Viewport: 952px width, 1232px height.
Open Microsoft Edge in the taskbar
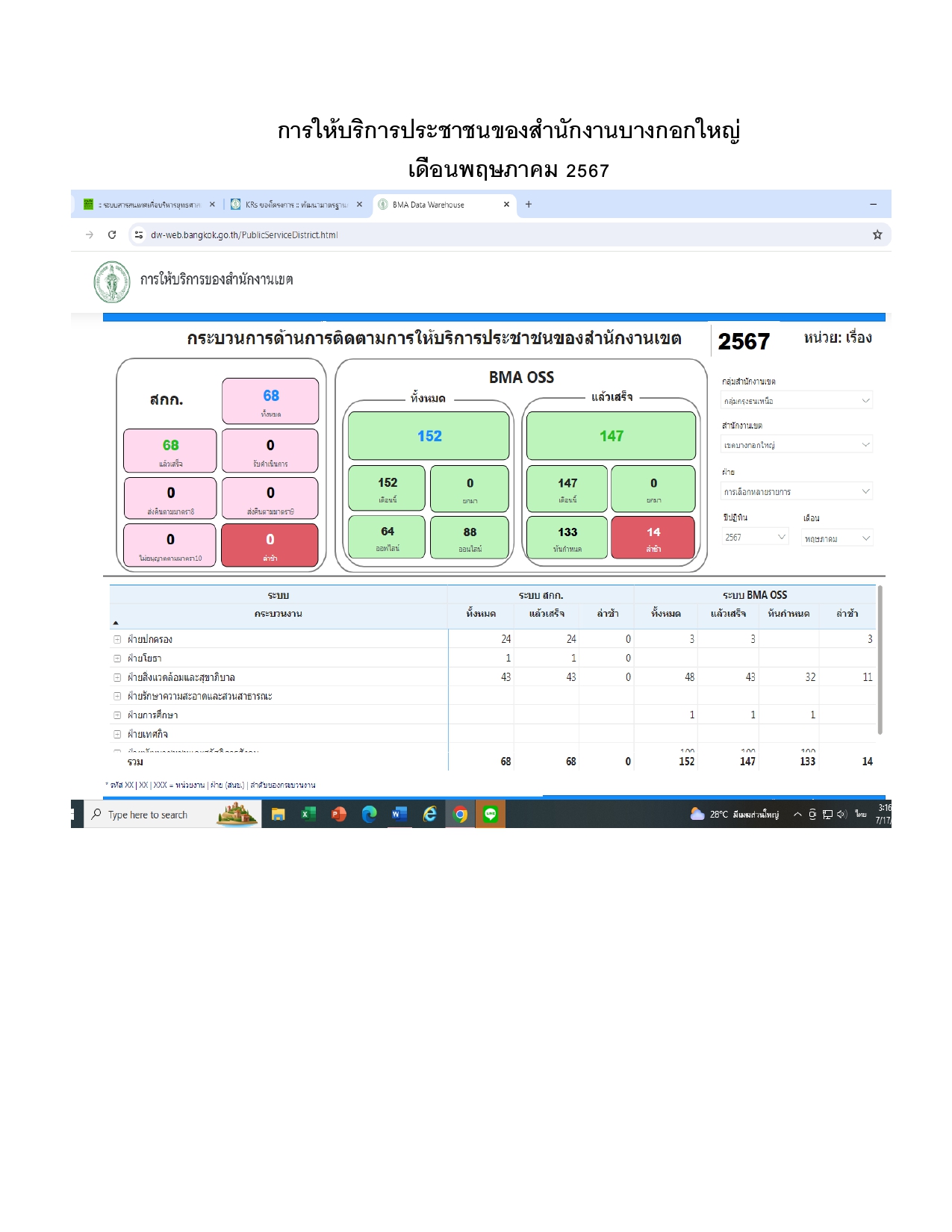click(369, 814)
